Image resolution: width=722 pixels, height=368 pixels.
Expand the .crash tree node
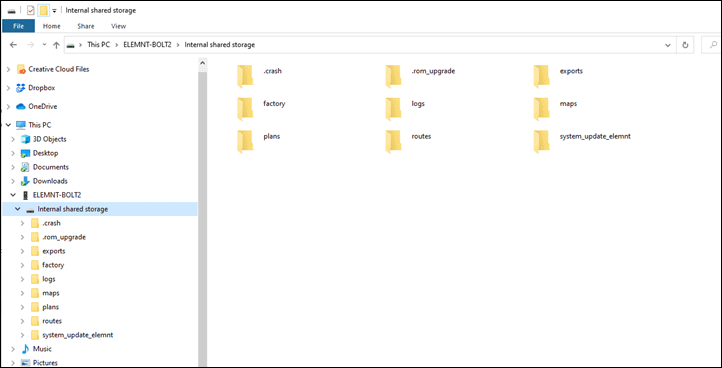click(22, 223)
